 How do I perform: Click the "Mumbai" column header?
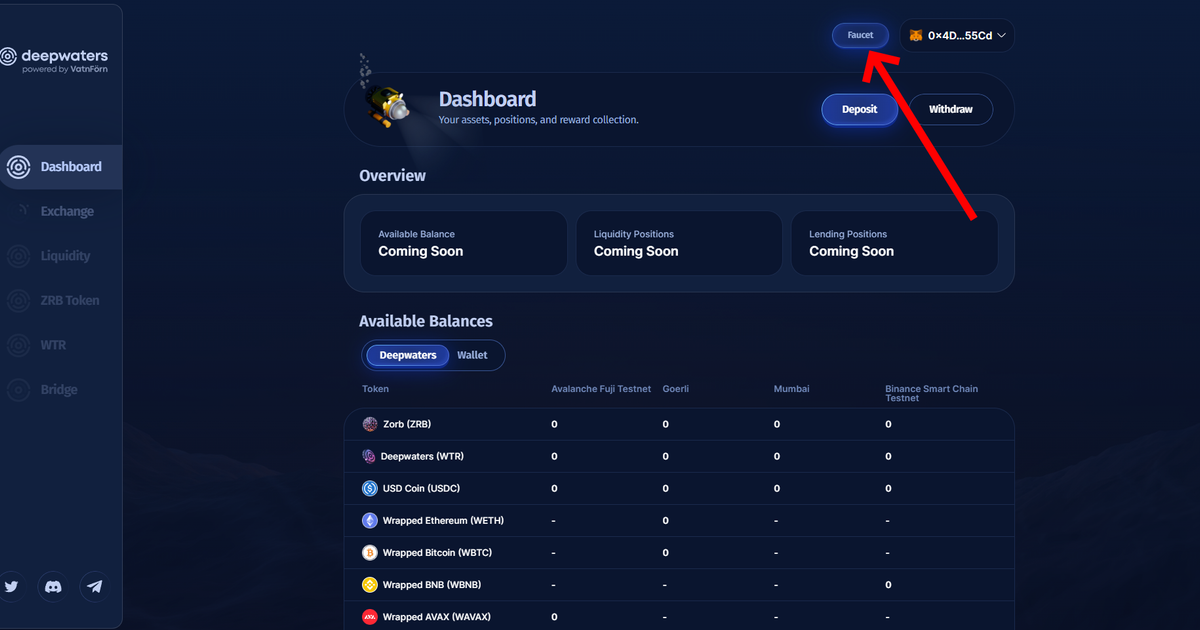click(x=791, y=389)
